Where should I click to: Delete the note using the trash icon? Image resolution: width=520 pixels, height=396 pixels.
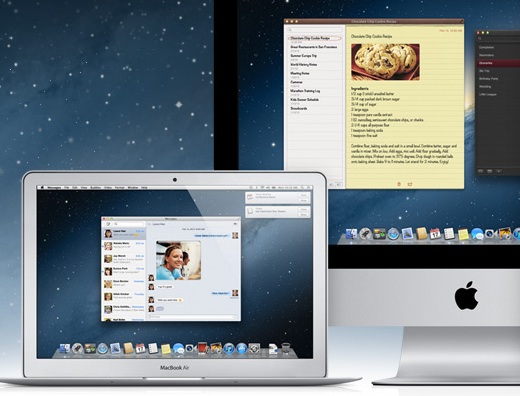399,184
